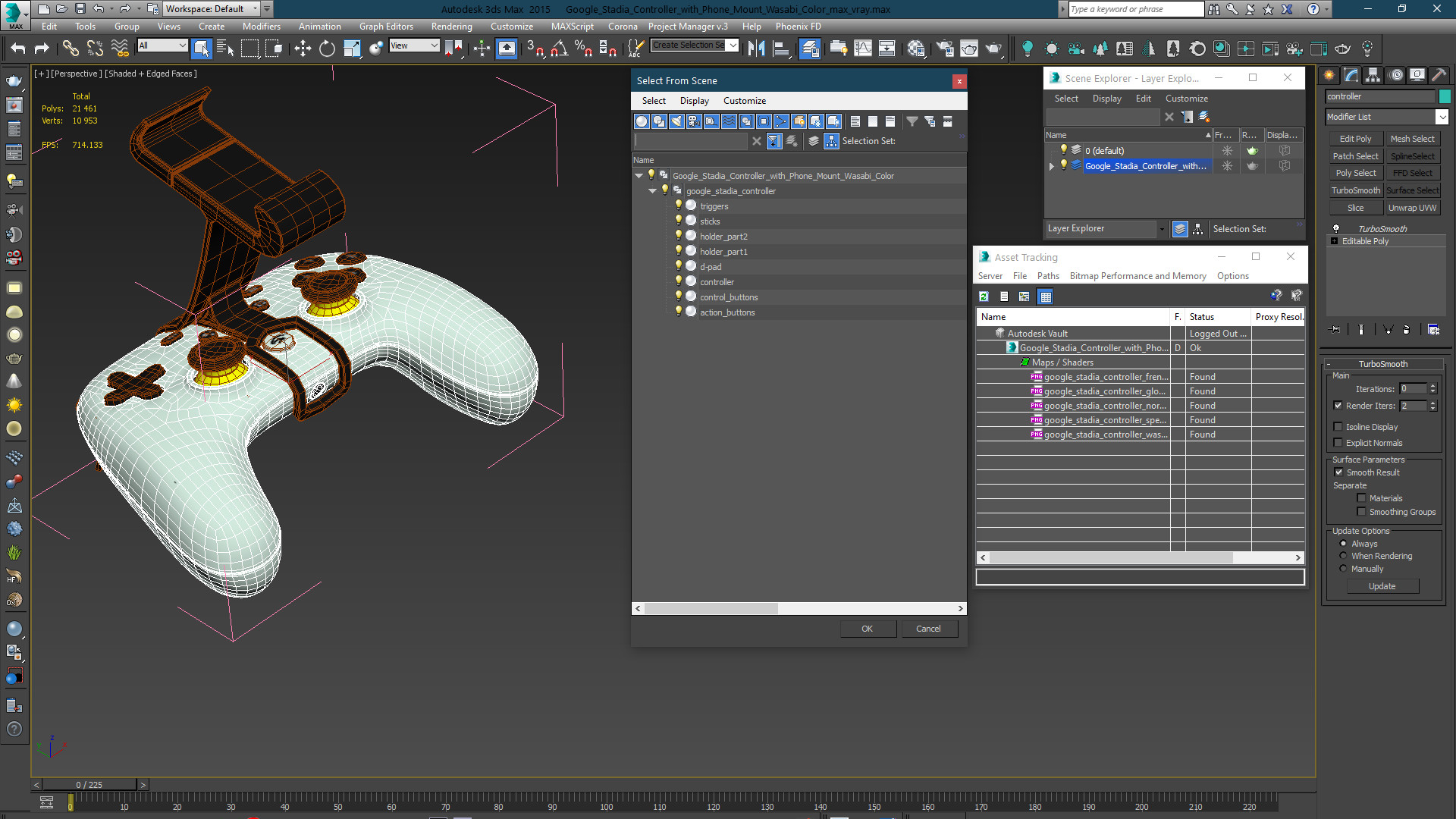Toggle the TurboSmooth modifier lightbulb

click(1336, 228)
